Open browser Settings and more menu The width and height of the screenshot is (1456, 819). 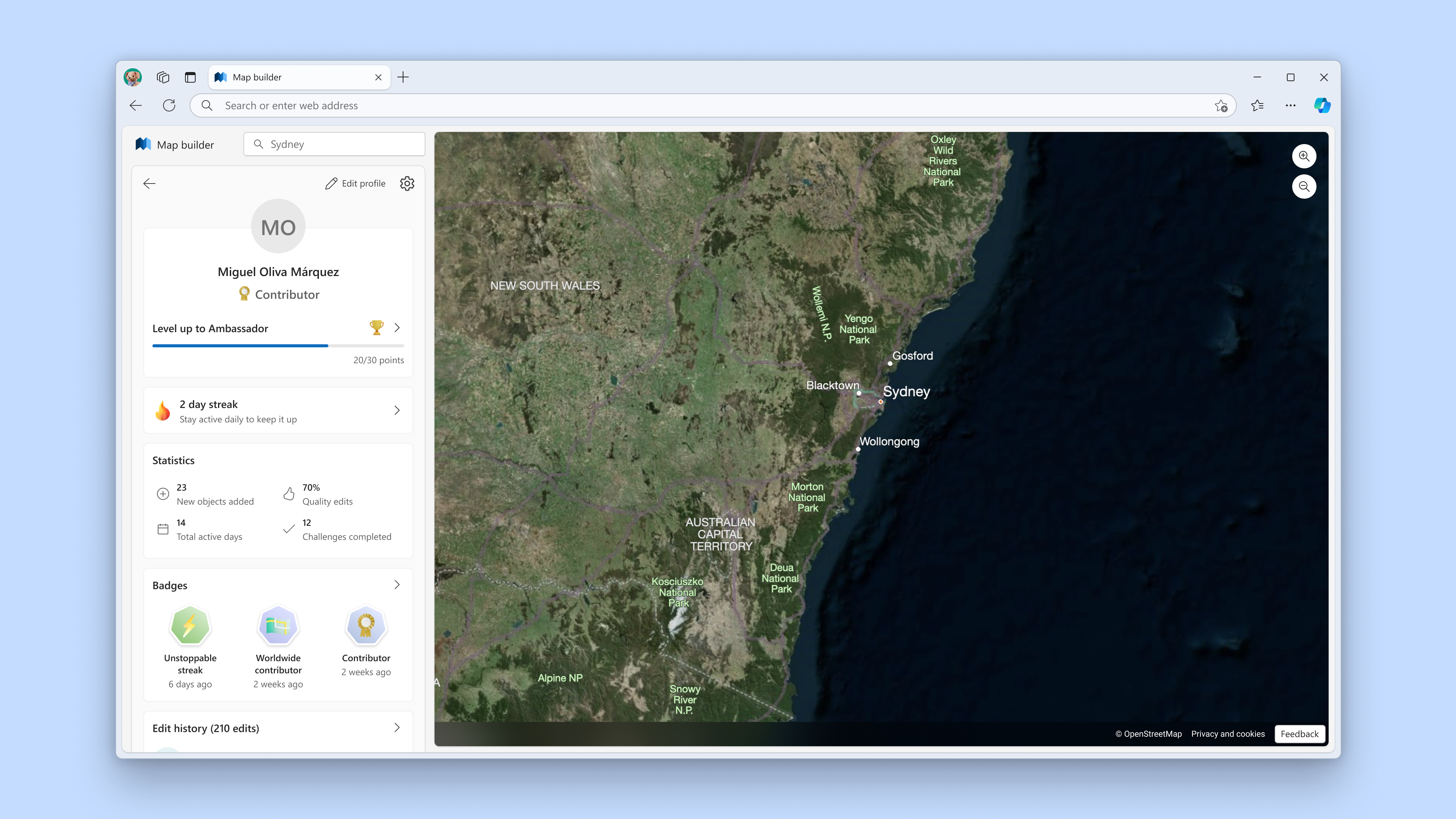(x=1290, y=106)
